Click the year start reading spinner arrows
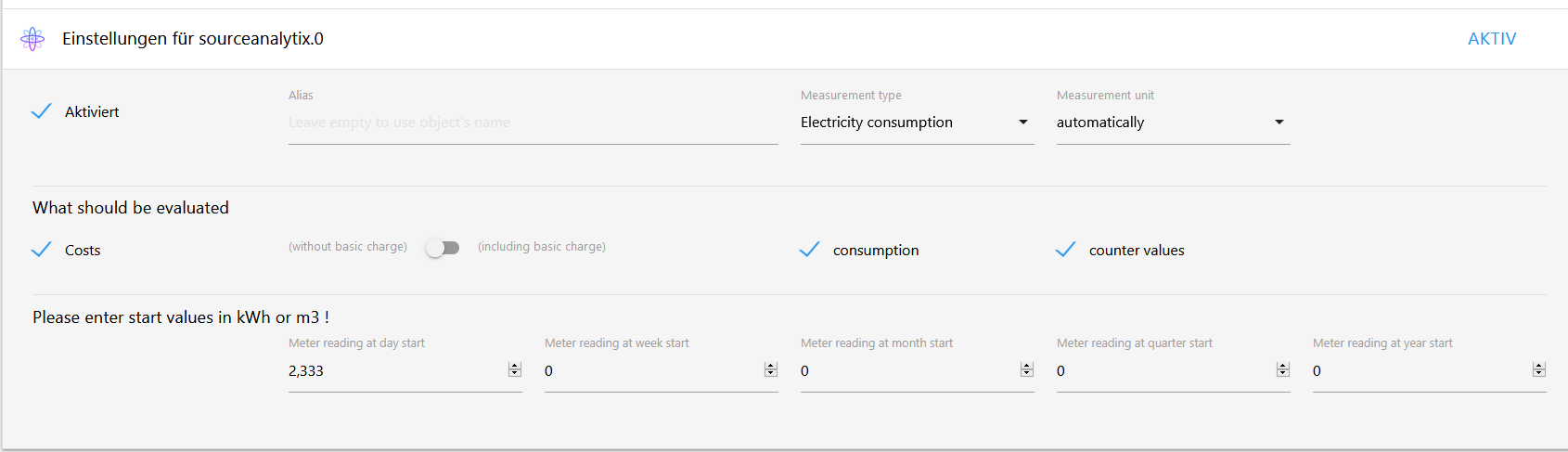This screenshot has height=452, width=1568. pyautogui.click(x=1539, y=370)
